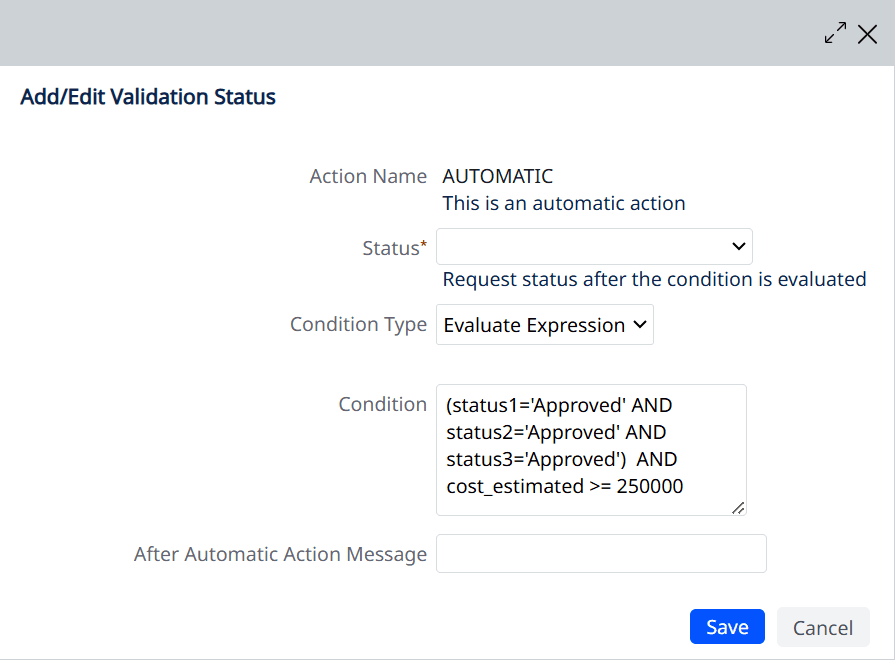
Task: Click the After Automatic Action Message label
Action: click(x=280, y=554)
